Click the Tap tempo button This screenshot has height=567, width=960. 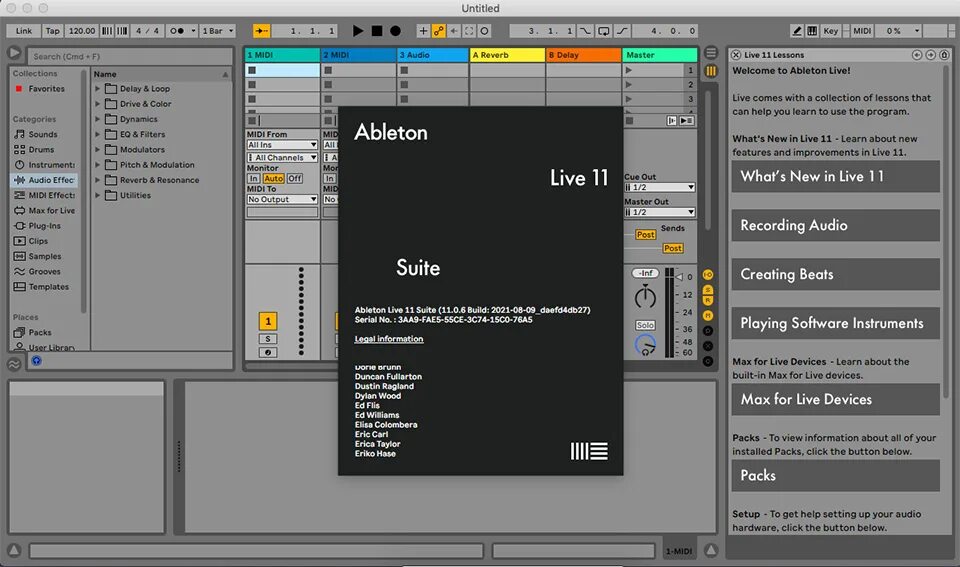pyautogui.click(x=53, y=31)
